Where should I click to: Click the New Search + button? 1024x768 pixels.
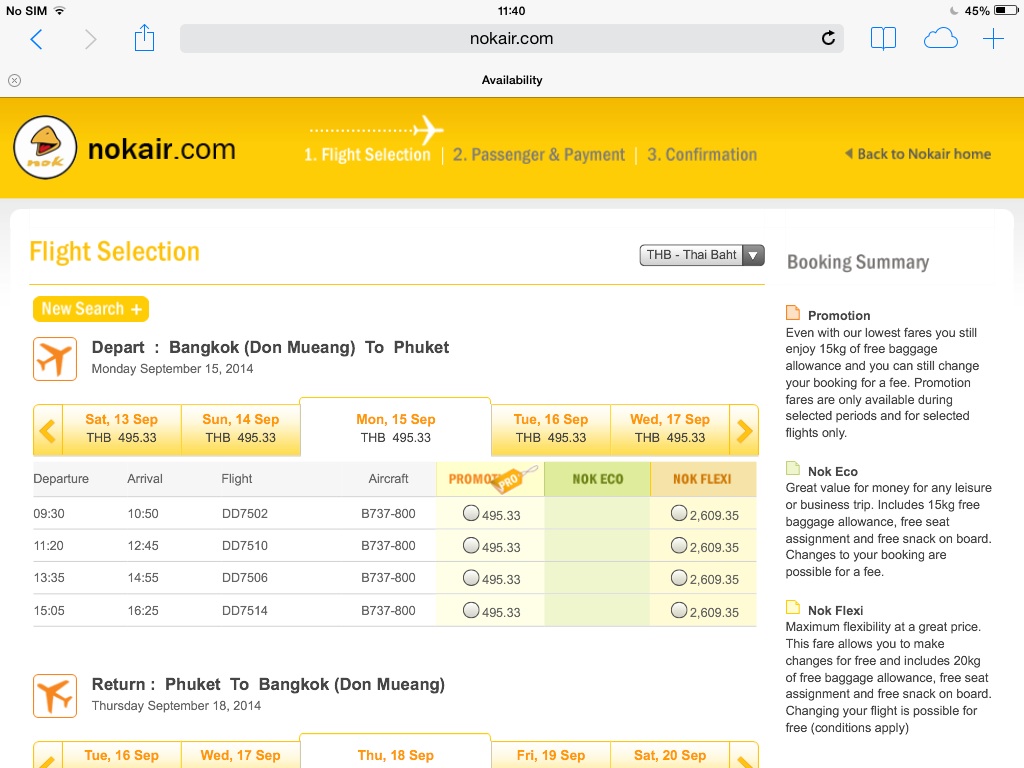(91, 309)
